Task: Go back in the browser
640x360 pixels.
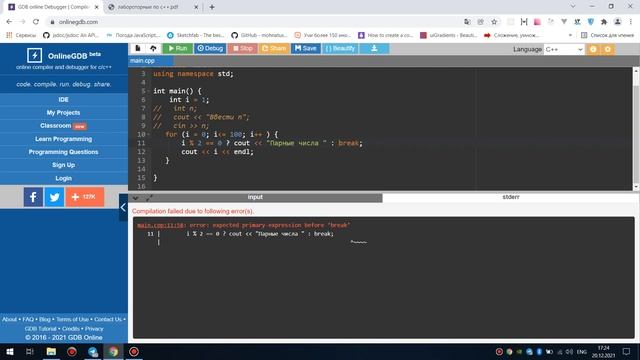Action: [x=9, y=22]
